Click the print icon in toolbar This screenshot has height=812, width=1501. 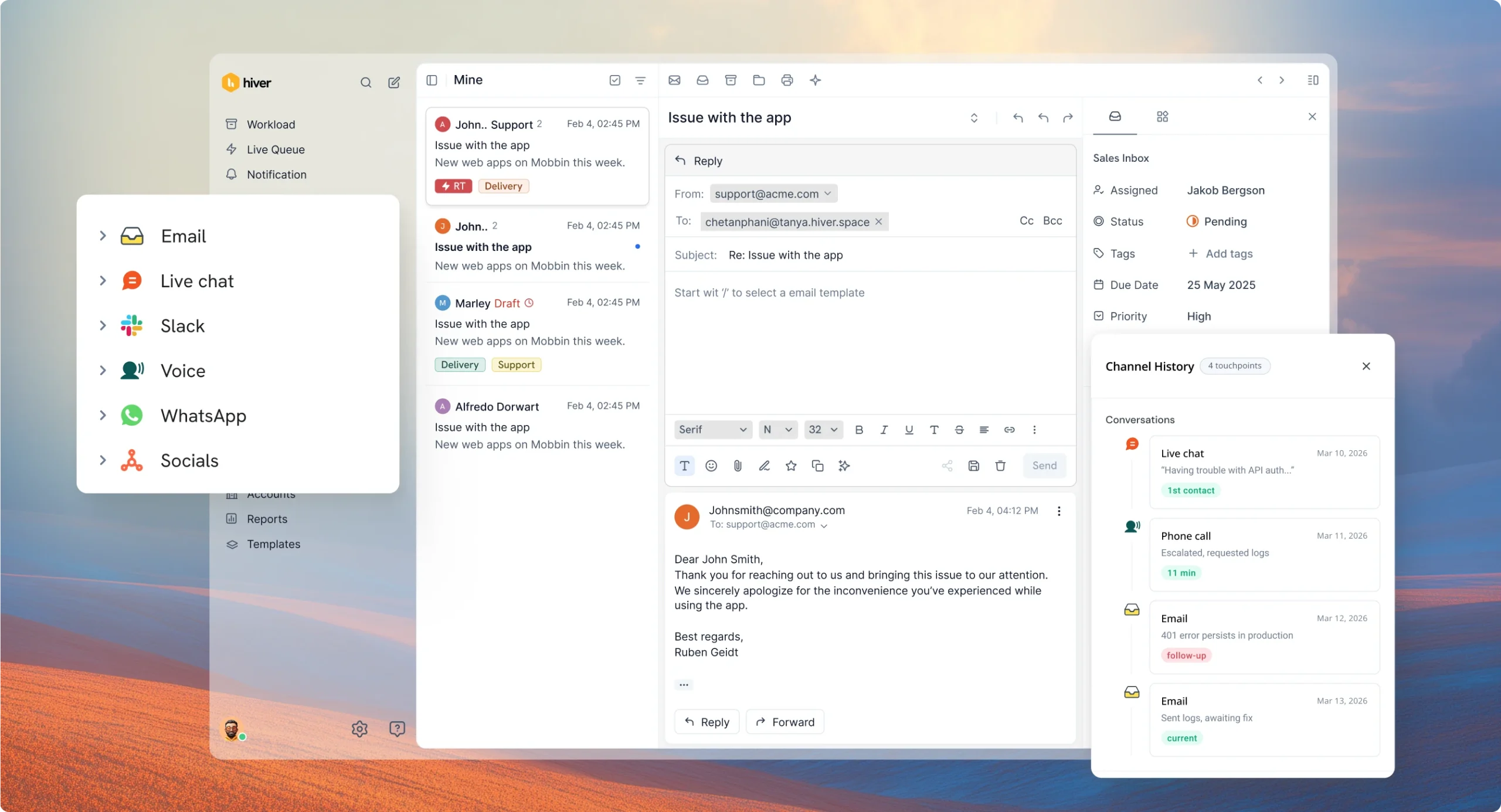(787, 80)
